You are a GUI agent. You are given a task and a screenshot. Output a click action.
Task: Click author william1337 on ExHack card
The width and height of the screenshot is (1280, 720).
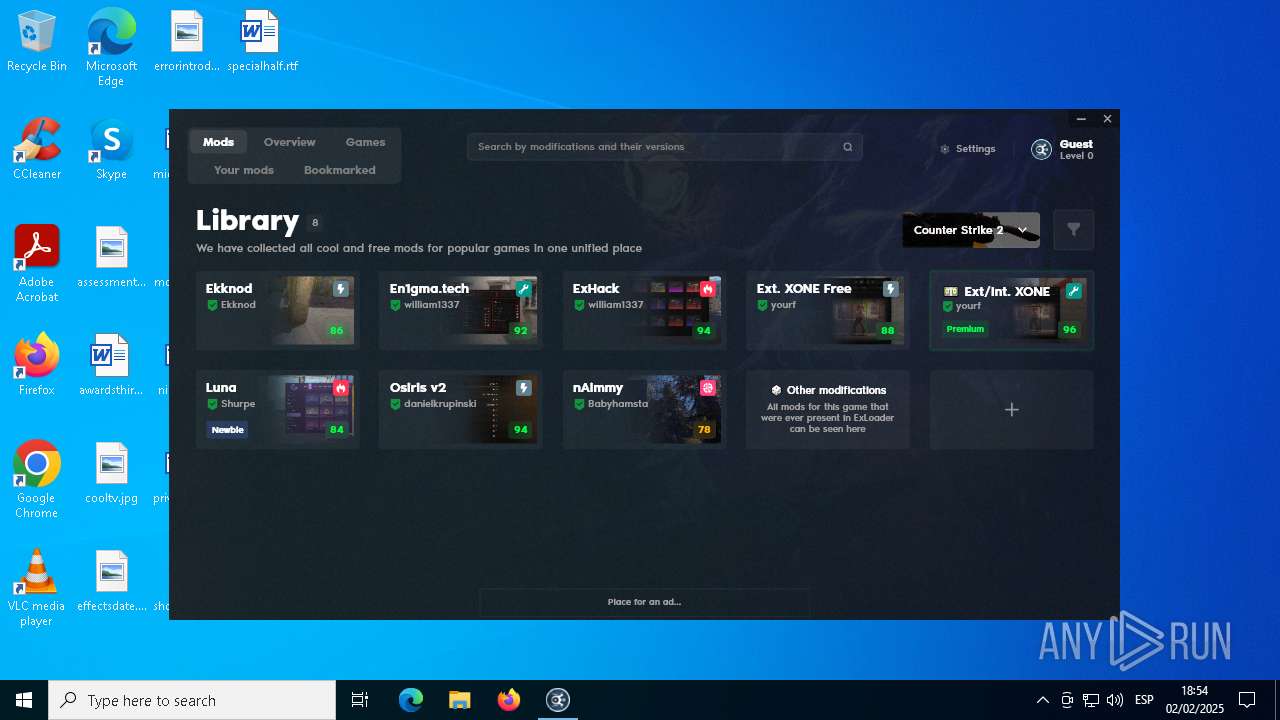616,305
